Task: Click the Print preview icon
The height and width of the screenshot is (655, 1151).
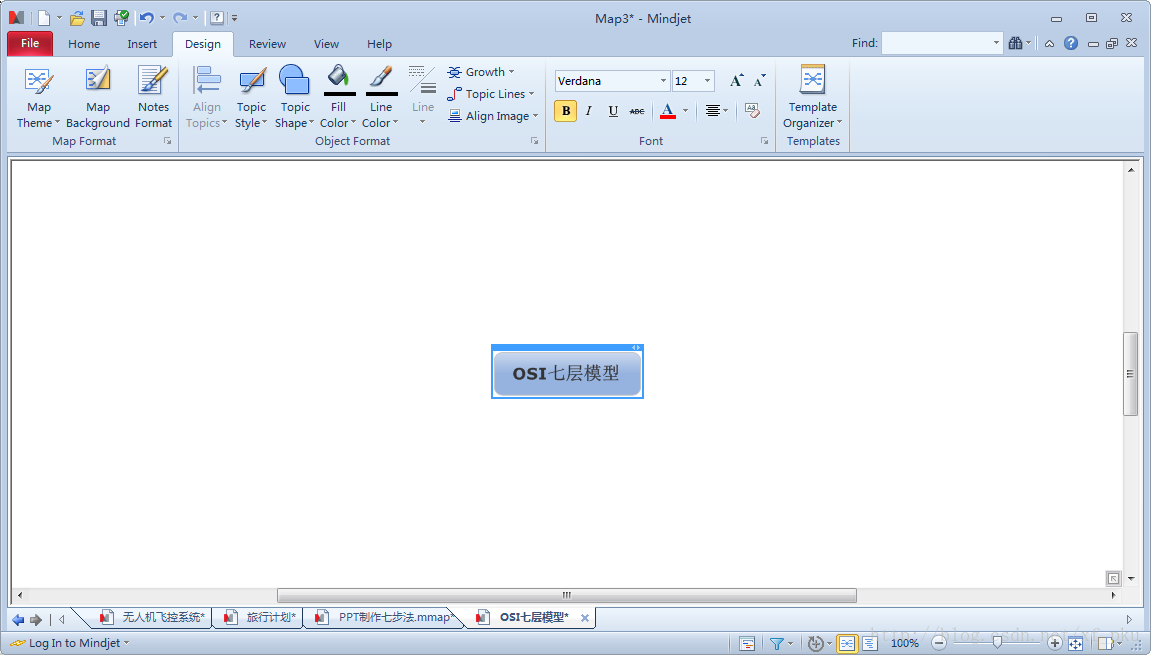Action: click(121, 18)
